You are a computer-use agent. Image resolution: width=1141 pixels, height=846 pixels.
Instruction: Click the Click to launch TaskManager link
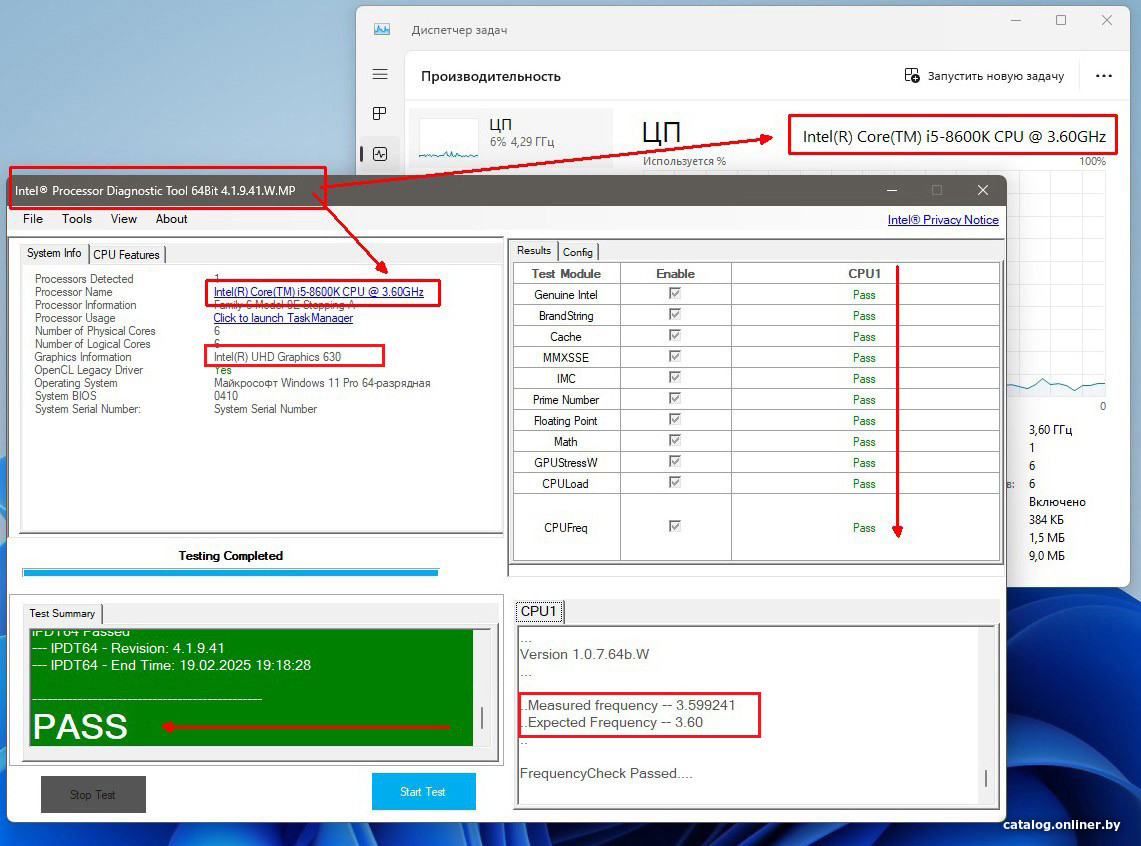point(283,318)
